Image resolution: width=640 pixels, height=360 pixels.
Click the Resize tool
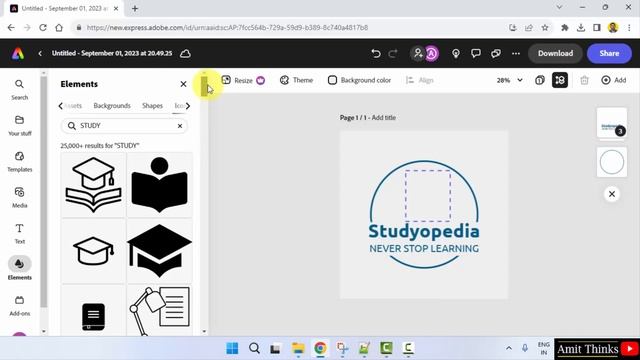coord(243,80)
